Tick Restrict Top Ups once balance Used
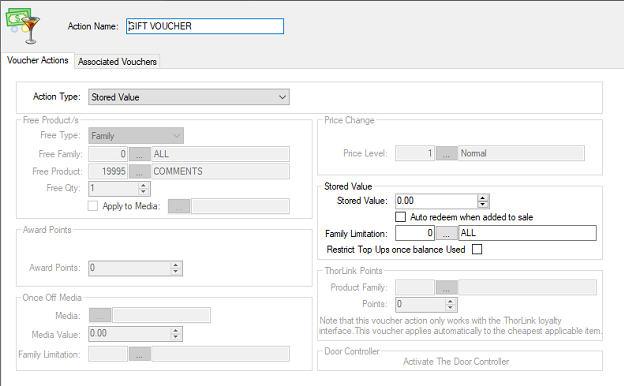This screenshot has width=624, height=386. pos(477,250)
